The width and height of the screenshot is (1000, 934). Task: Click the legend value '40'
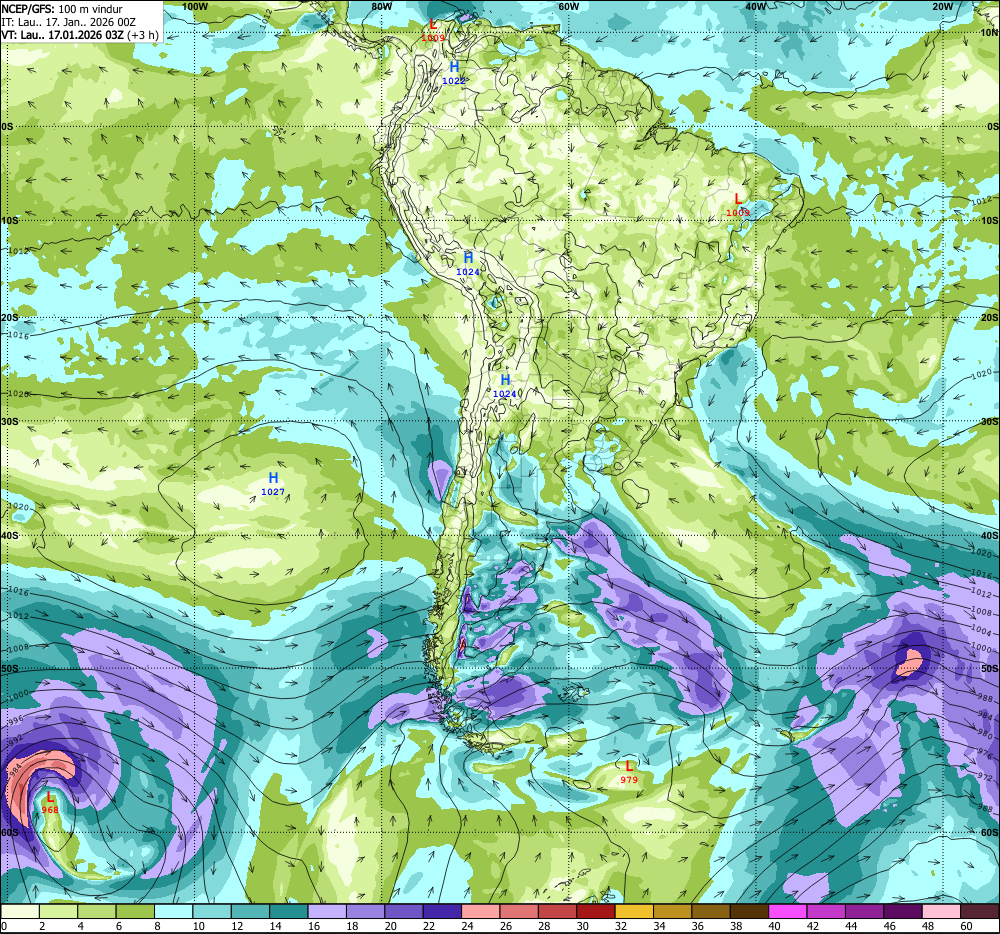click(774, 926)
